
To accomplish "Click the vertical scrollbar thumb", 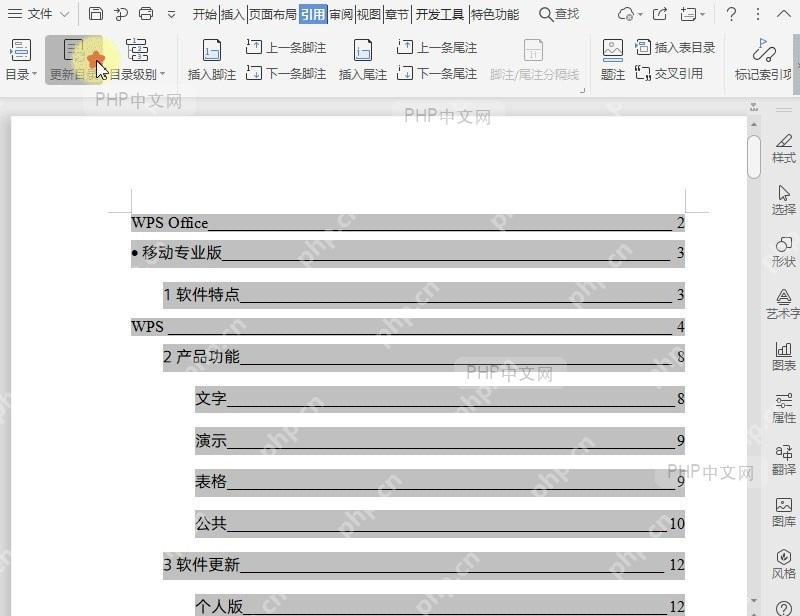I will click(754, 157).
